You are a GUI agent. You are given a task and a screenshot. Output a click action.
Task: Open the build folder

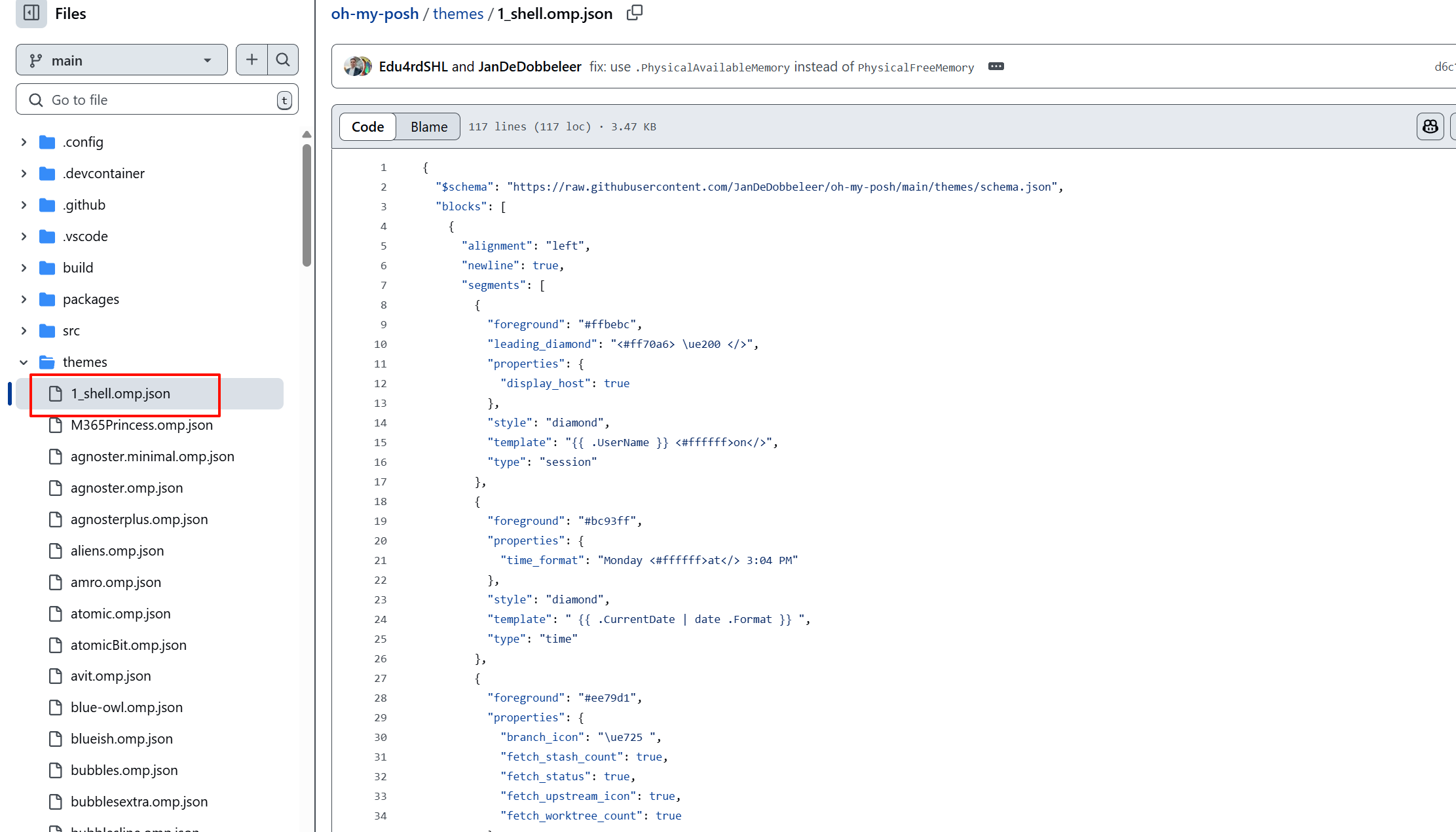coord(78,268)
